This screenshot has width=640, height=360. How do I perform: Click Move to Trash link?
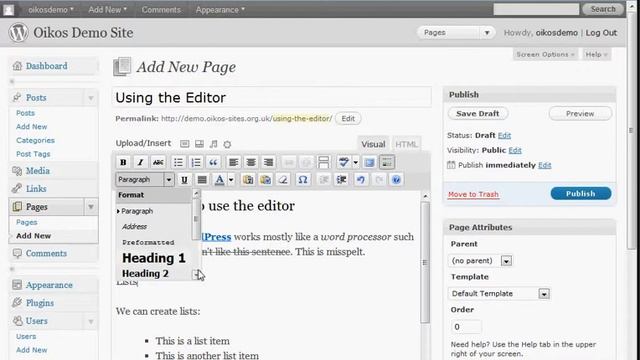click(473, 194)
